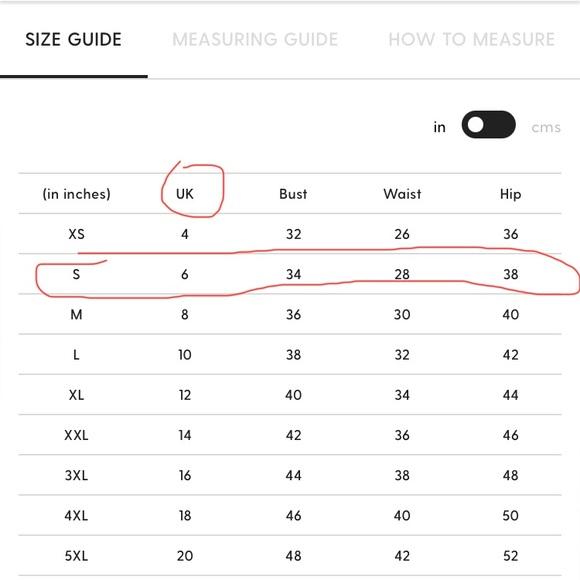Toggle the in/cms unit switch
This screenshot has height=580, width=580.
click(x=489, y=124)
